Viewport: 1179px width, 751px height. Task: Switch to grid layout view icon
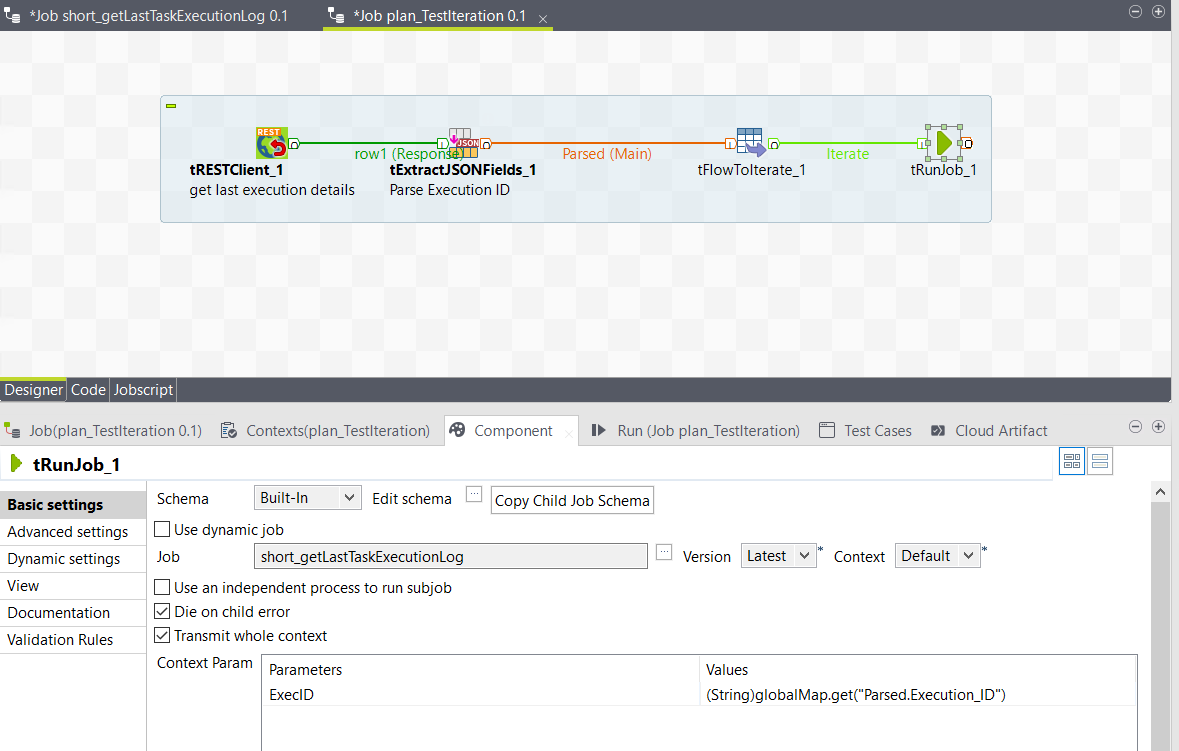coord(1071,461)
